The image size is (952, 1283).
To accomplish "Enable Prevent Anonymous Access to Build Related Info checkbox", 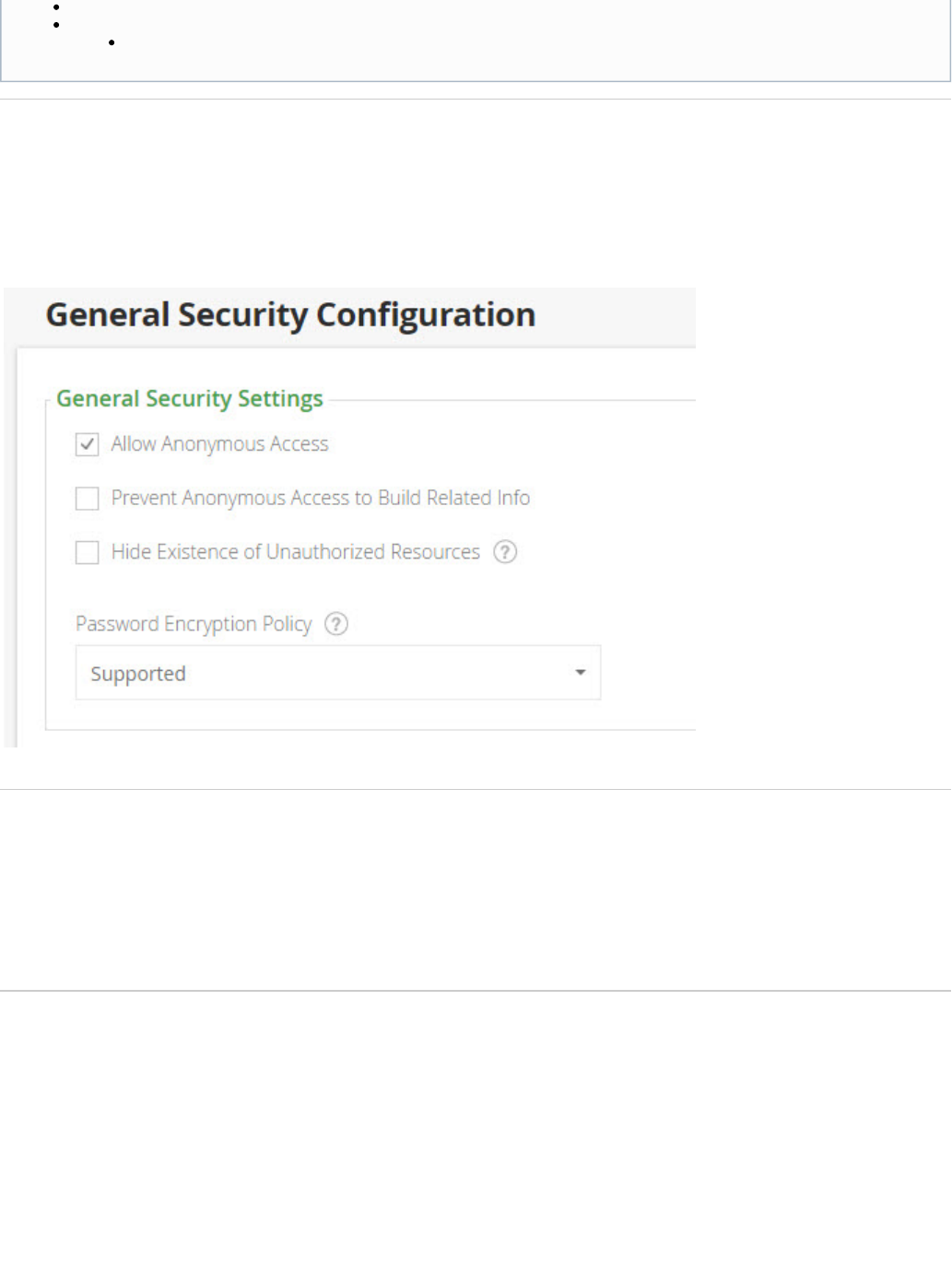I will click(88, 499).
